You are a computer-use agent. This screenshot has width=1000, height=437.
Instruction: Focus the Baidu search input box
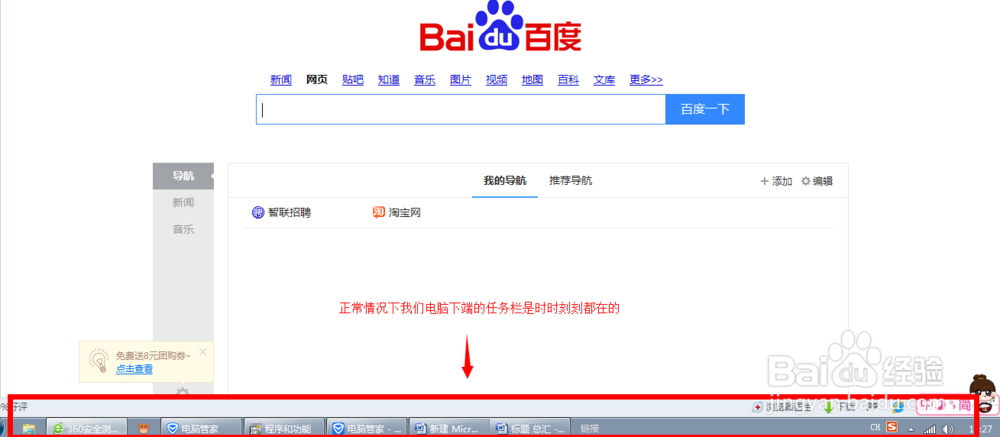(460, 110)
